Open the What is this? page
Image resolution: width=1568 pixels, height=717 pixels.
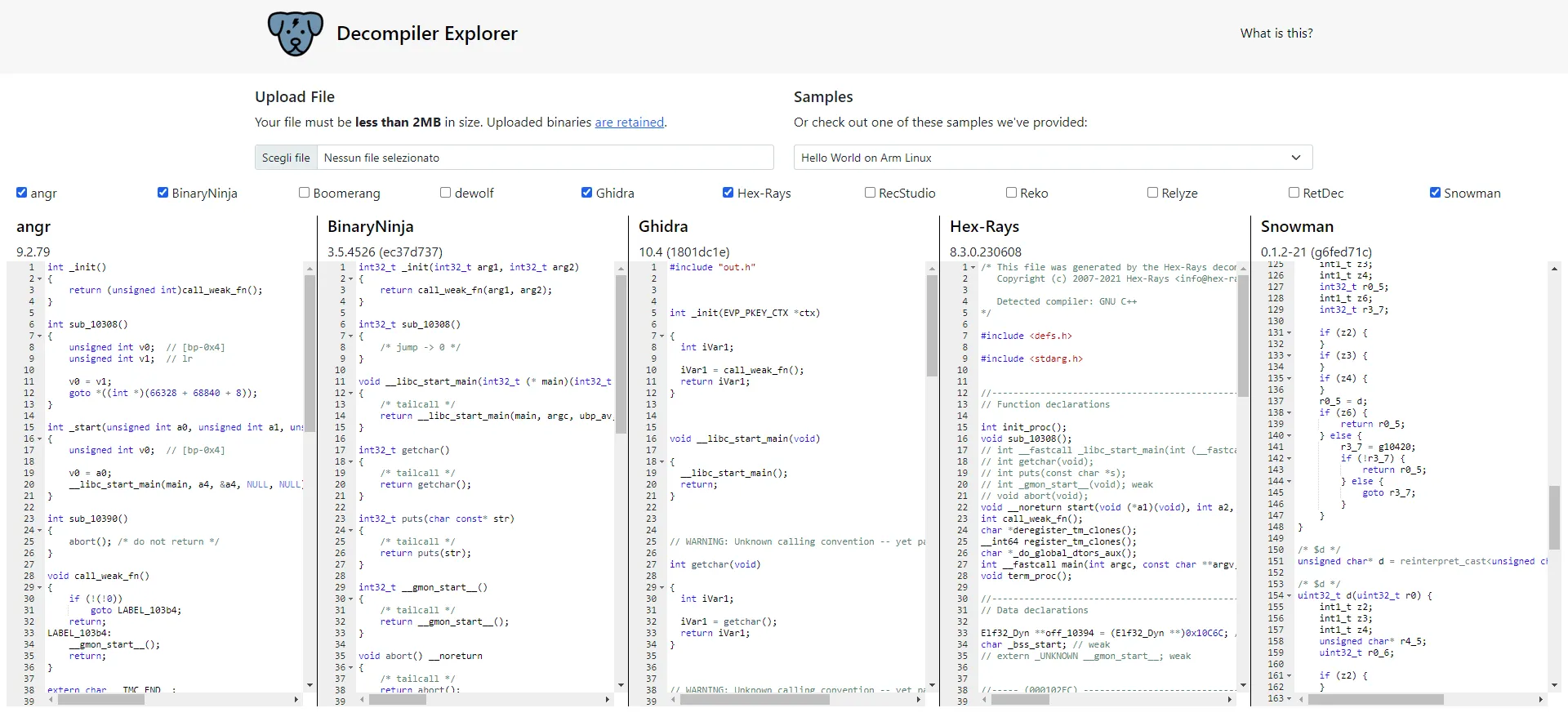pos(1276,33)
